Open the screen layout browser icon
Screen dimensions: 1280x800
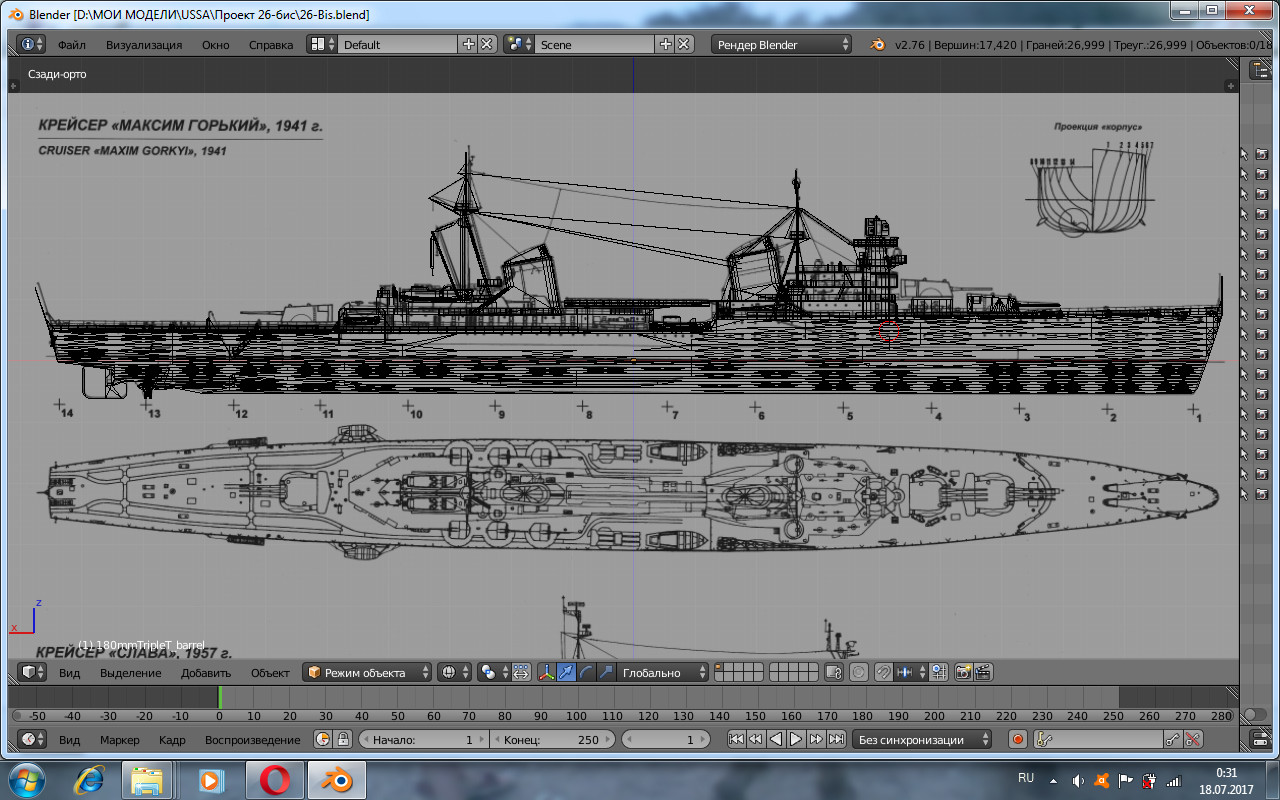(321, 44)
